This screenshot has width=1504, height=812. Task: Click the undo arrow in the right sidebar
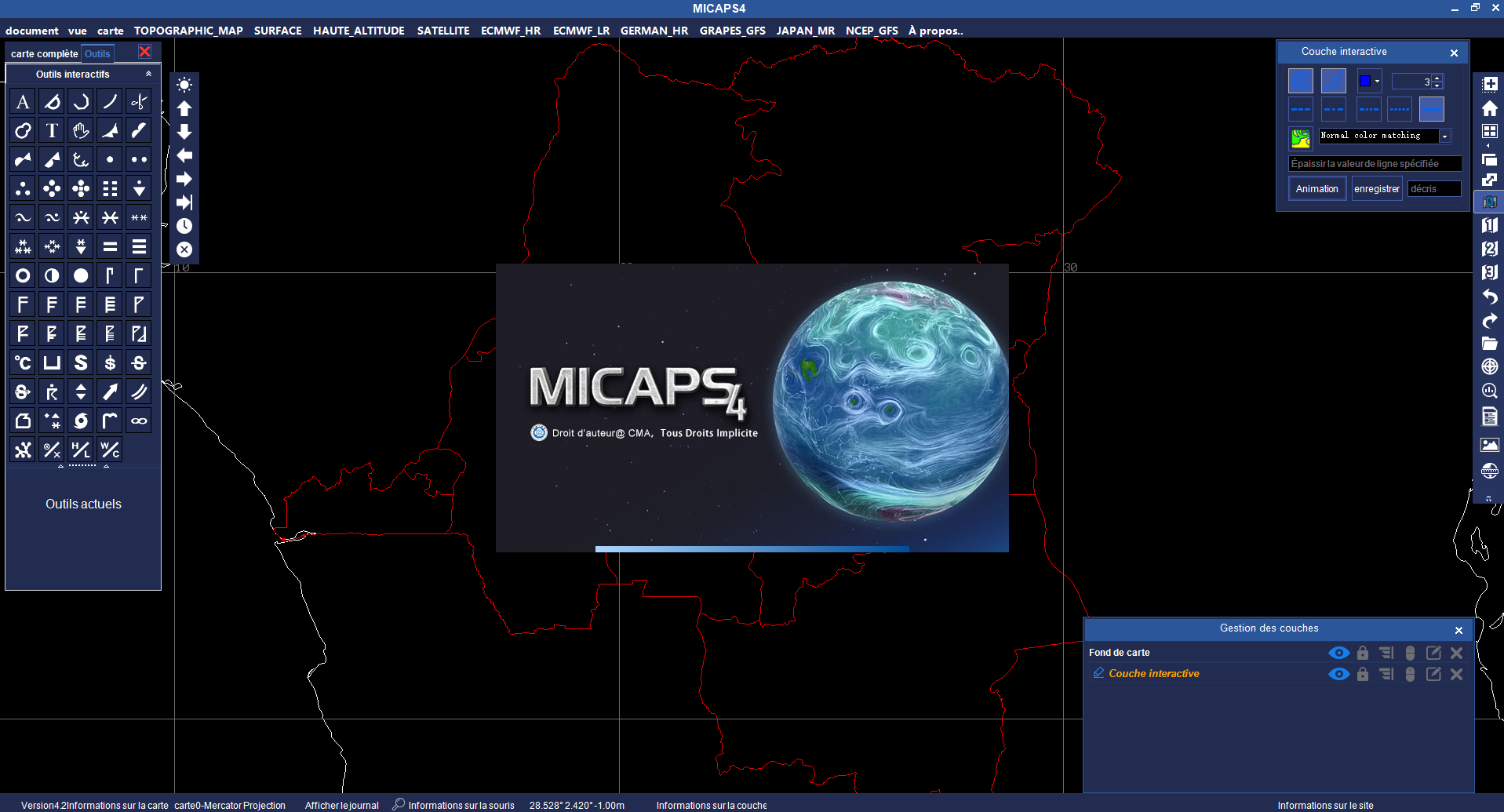coord(1489,297)
